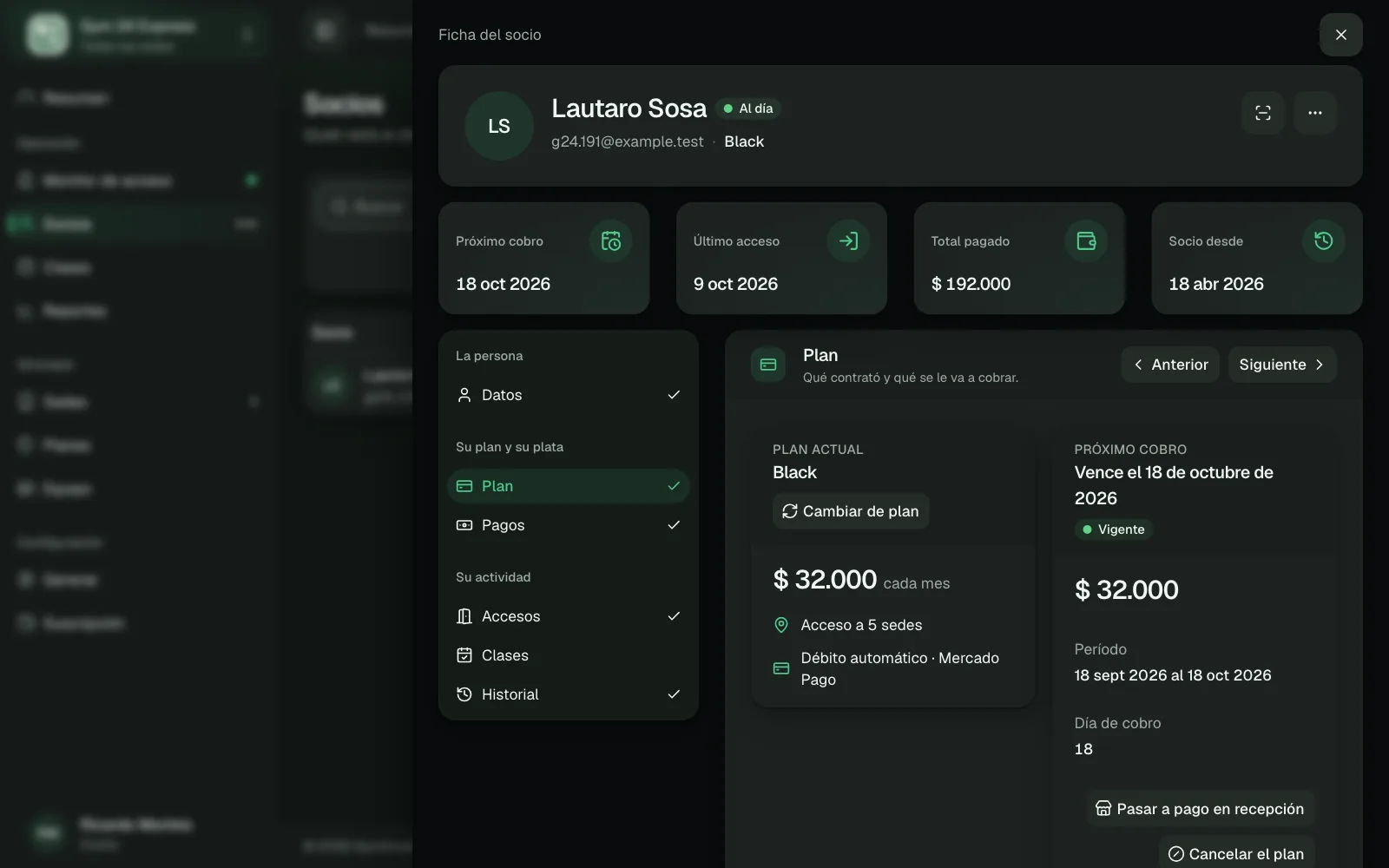This screenshot has height=868, width=1389.
Task: Click Anterior with left chevron
Action: (1170, 365)
